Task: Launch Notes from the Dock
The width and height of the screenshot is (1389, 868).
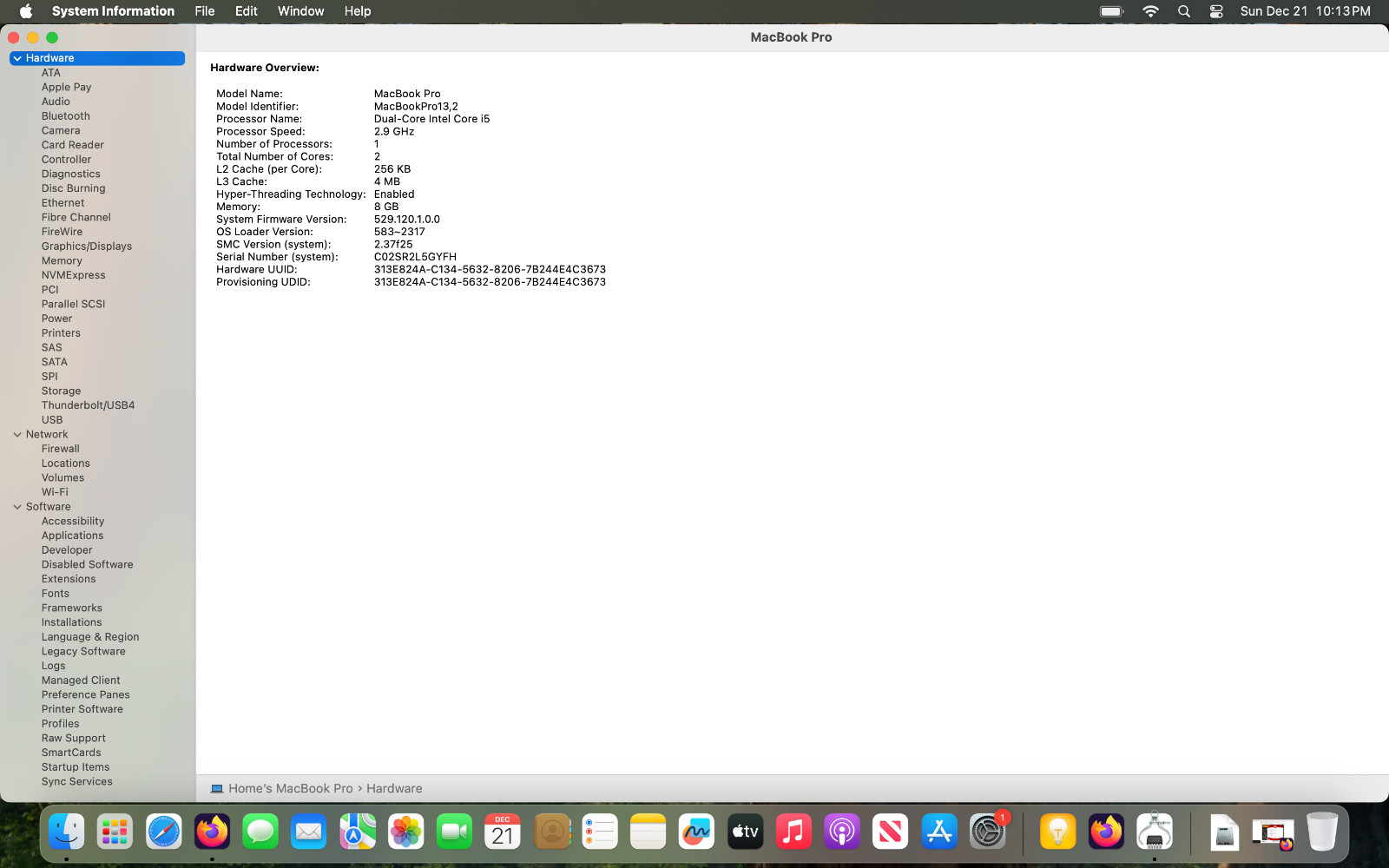Action: 648,832
